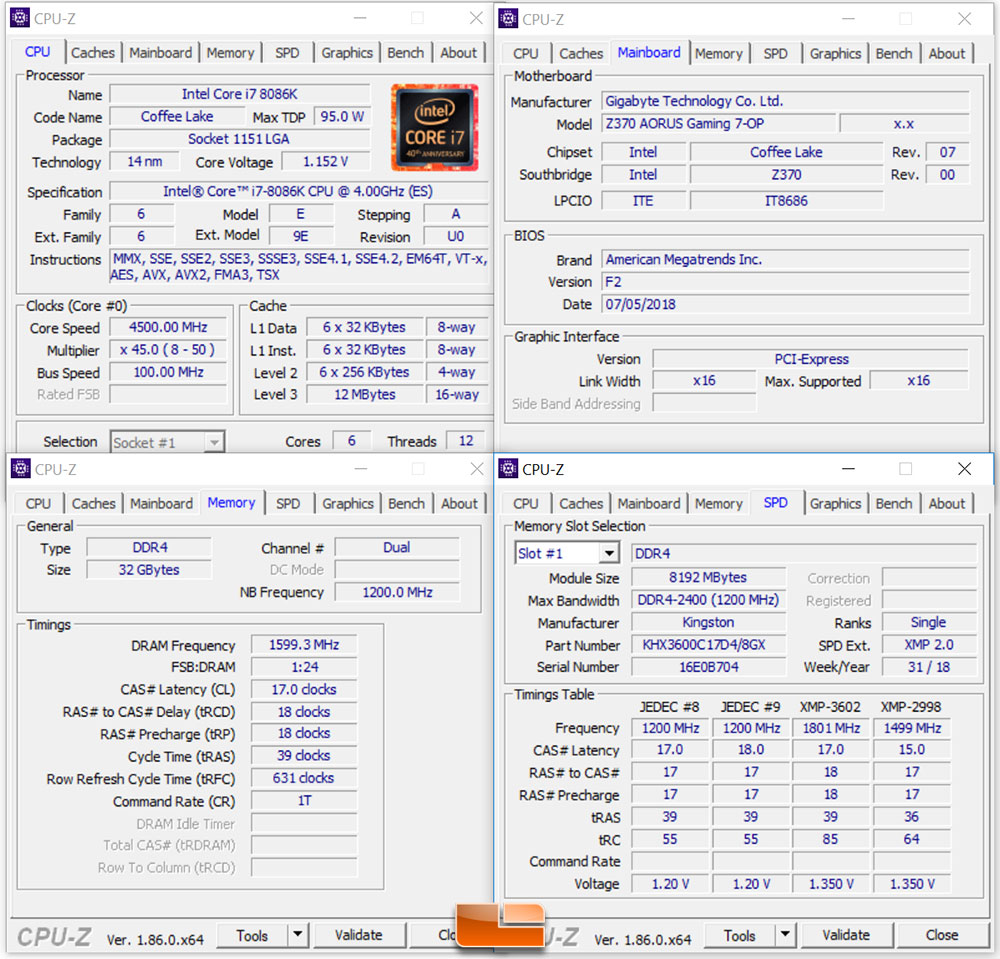Click XMP-3602 frequency cell 1801 MHz
1000x959 pixels.
(830, 728)
